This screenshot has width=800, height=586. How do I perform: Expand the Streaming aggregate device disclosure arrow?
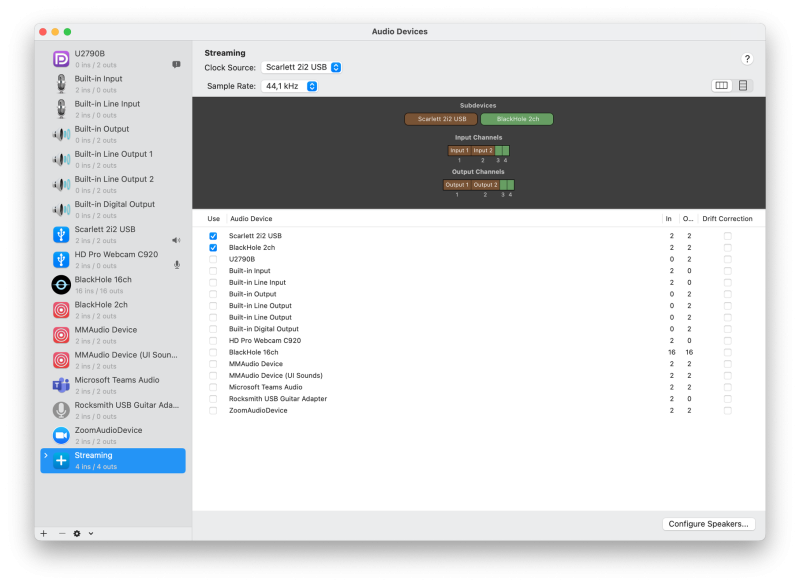pos(46,455)
